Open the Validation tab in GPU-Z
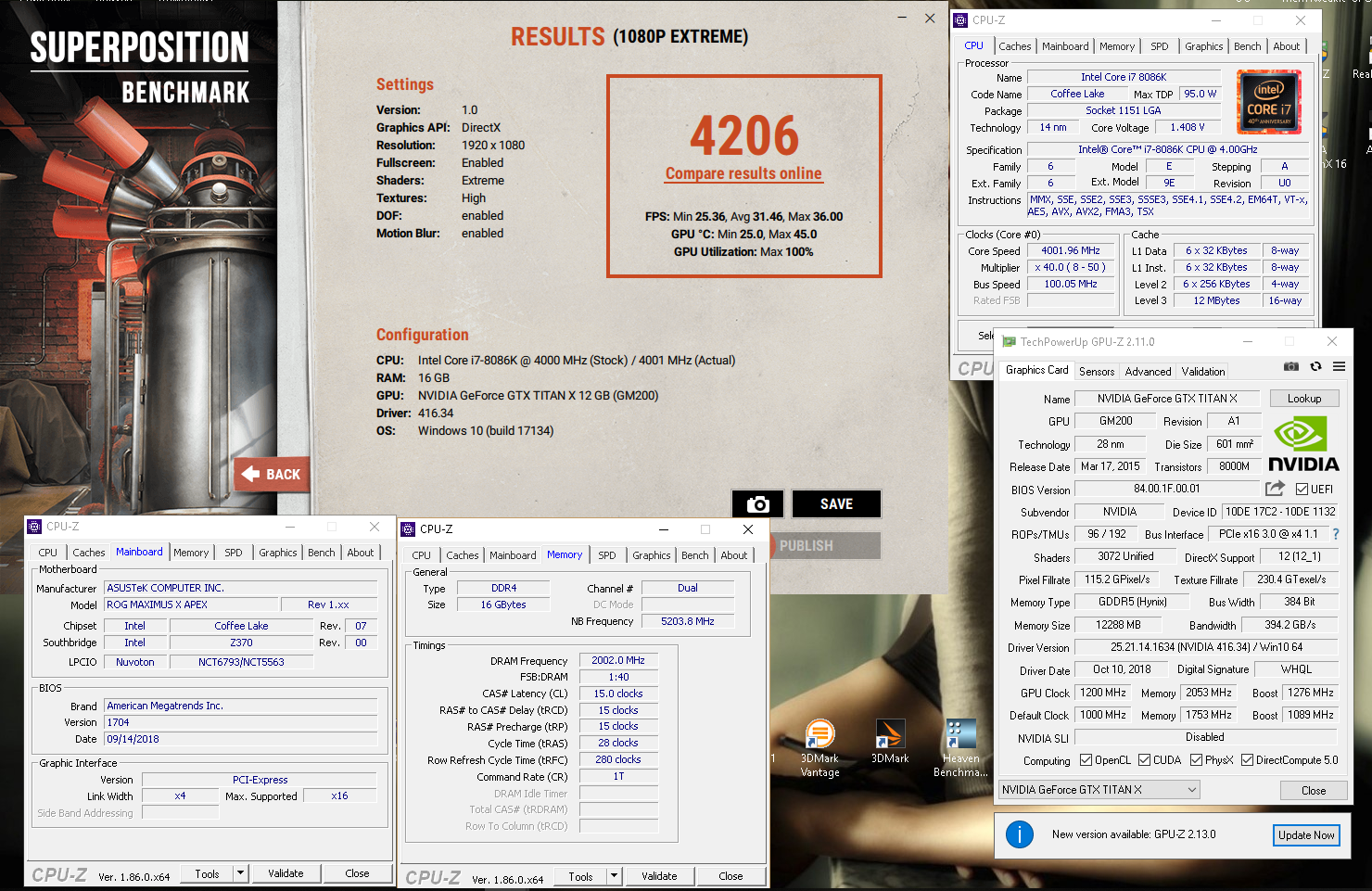 pyautogui.click(x=1203, y=371)
